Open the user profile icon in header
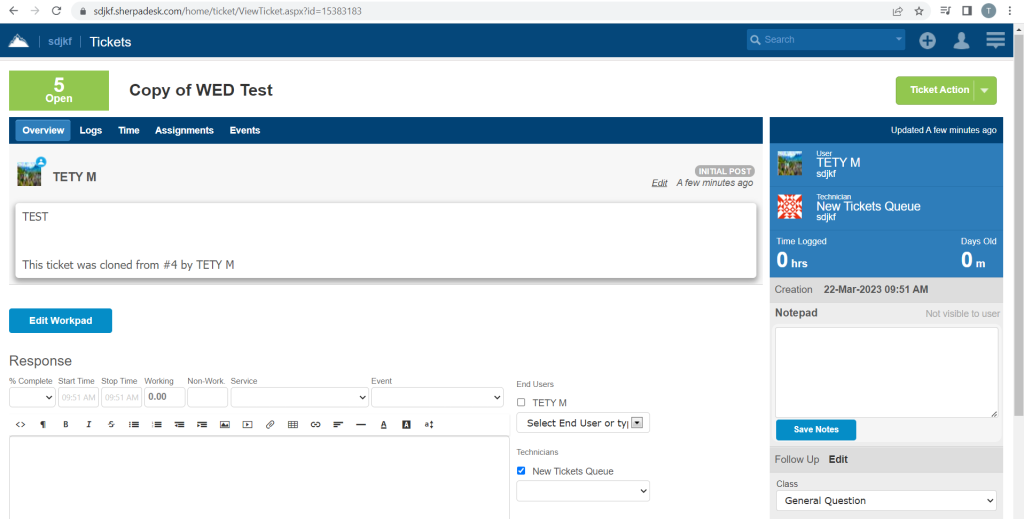Screen dimensions: 1024x519 (x=961, y=40)
